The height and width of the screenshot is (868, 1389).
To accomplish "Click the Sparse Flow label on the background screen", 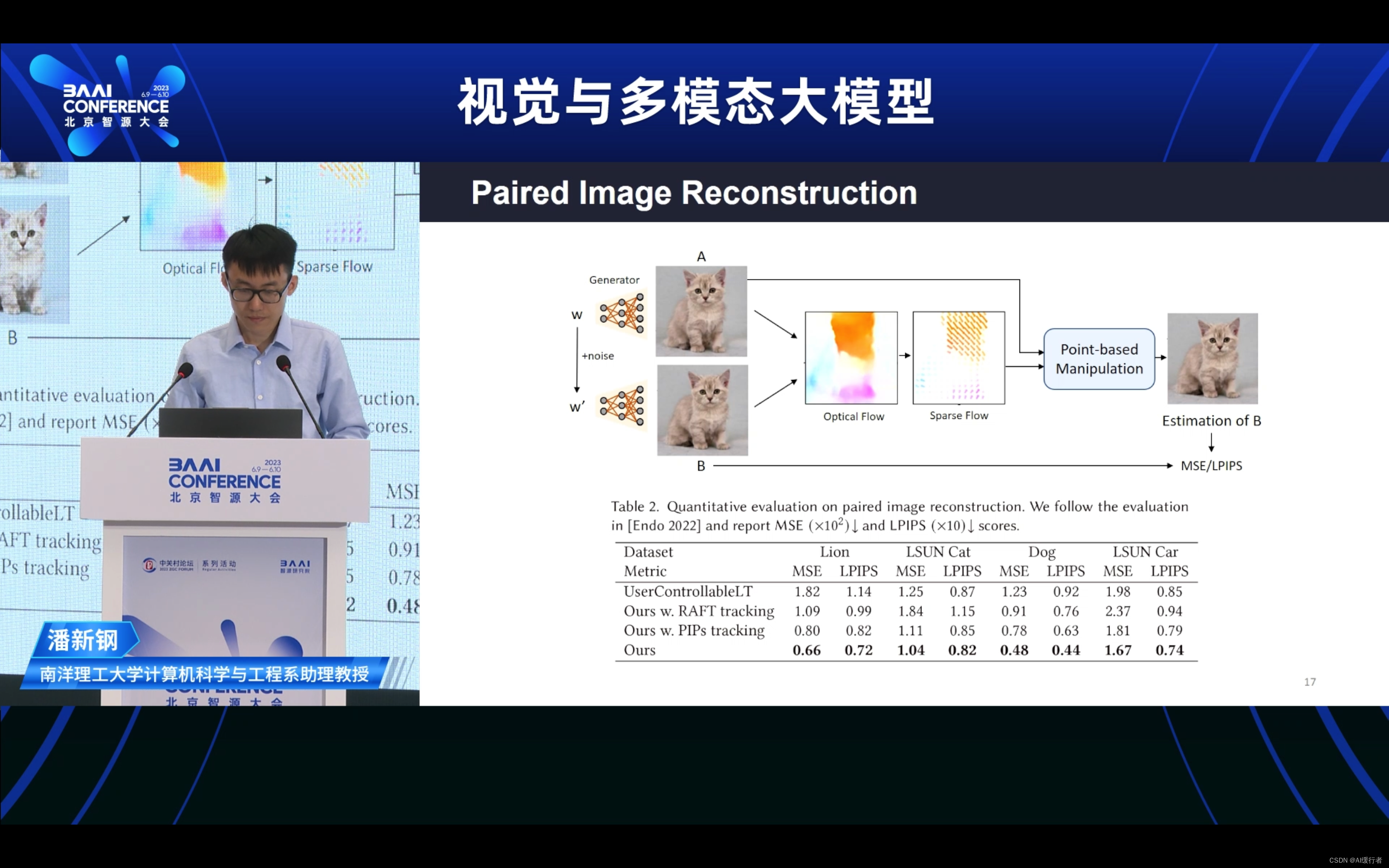I will click(334, 266).
